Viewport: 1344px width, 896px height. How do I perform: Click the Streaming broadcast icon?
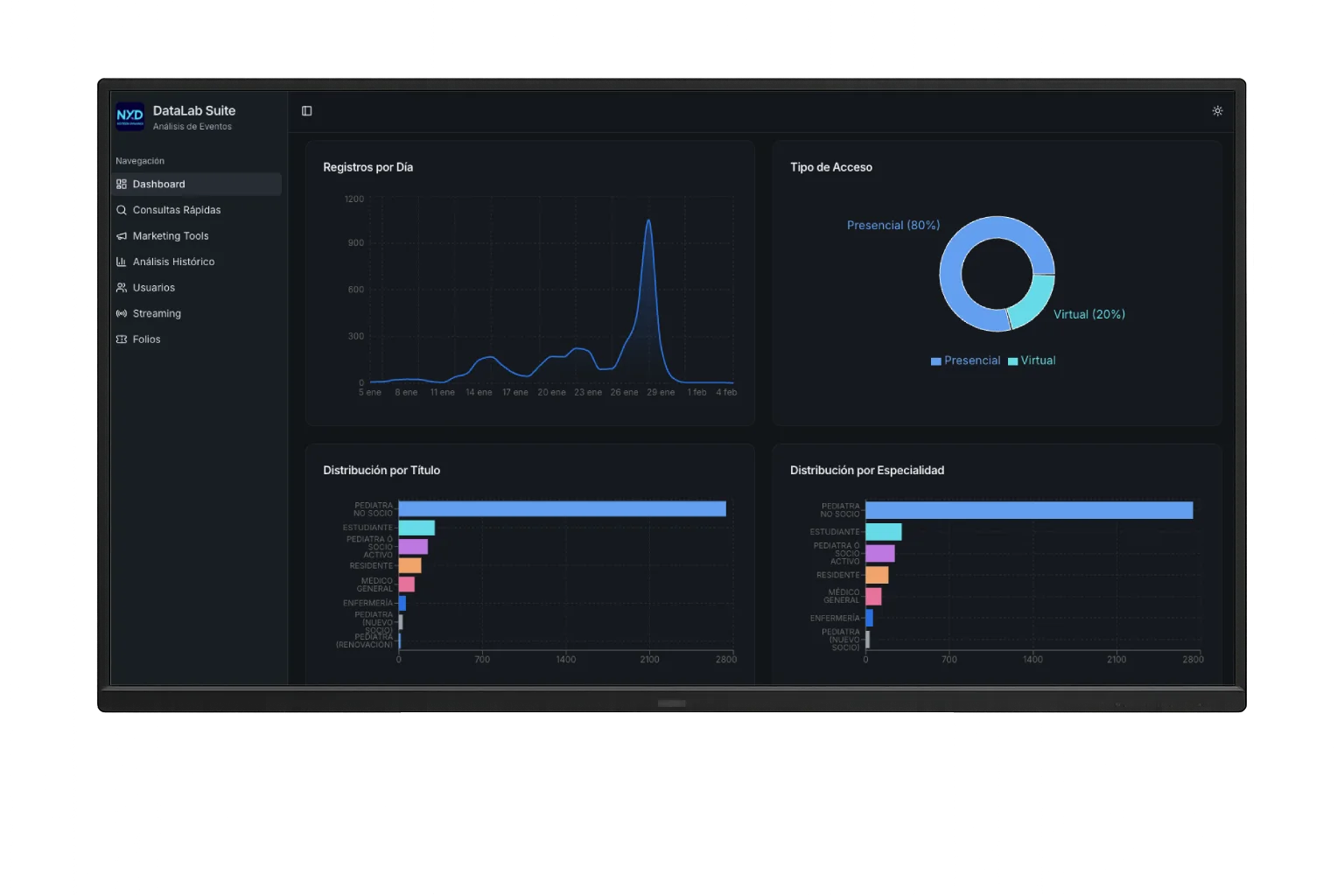(122, 313)
